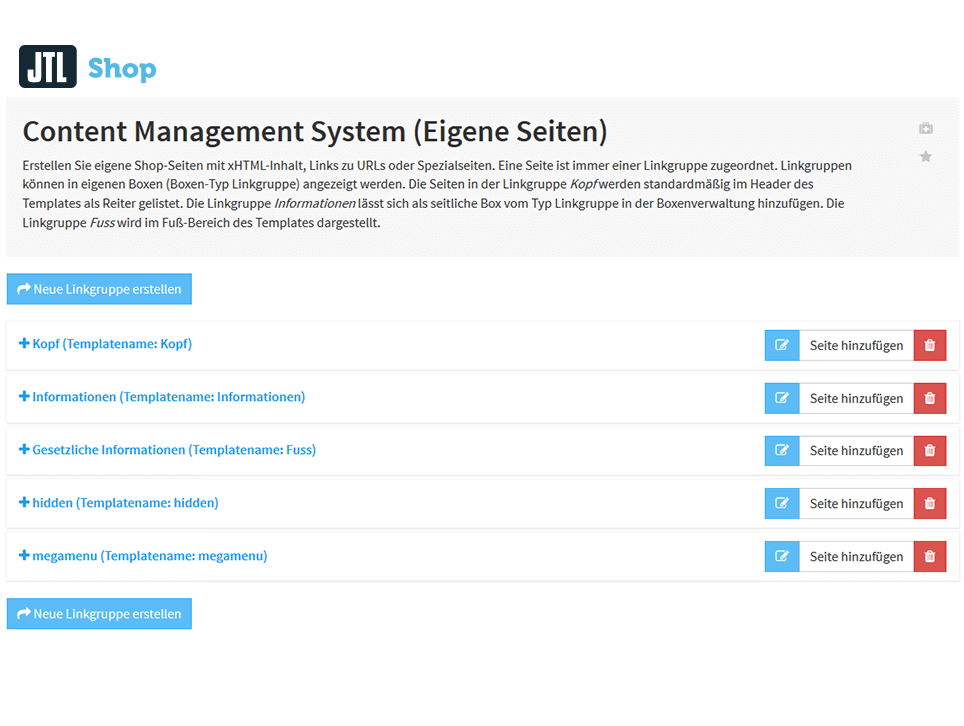
Task: Delete the Kopf link group
Action: tap(929, 344)
